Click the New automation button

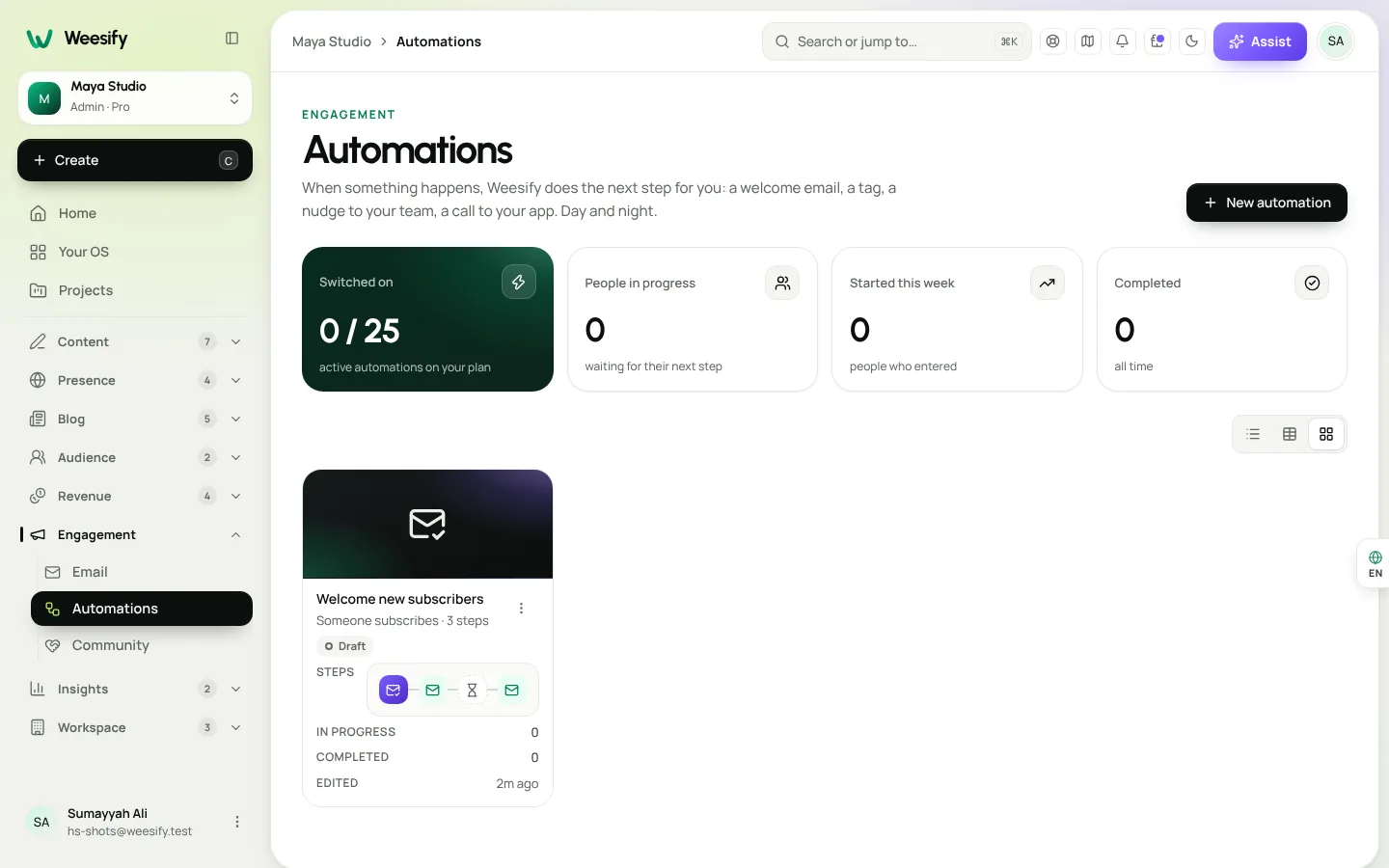click(x=1266, y=203)
